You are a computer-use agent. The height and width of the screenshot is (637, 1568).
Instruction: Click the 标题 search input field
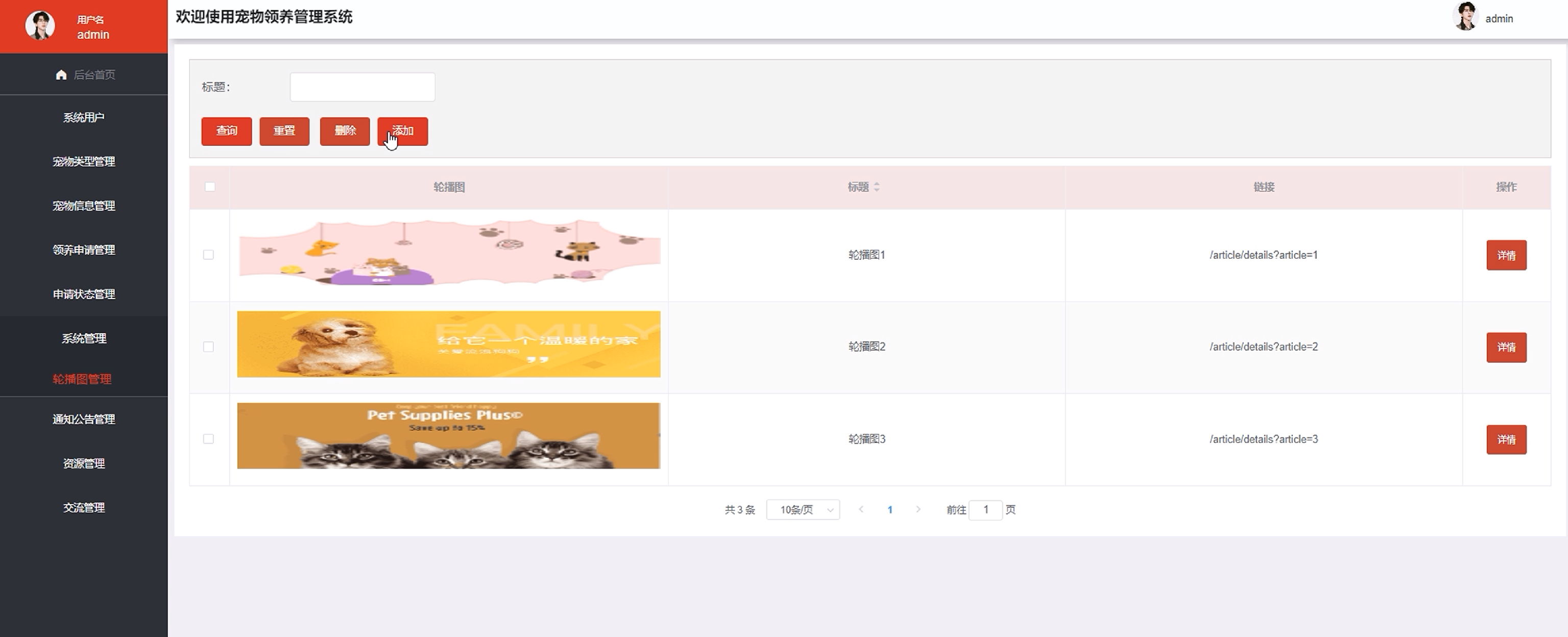pos(362,87)
